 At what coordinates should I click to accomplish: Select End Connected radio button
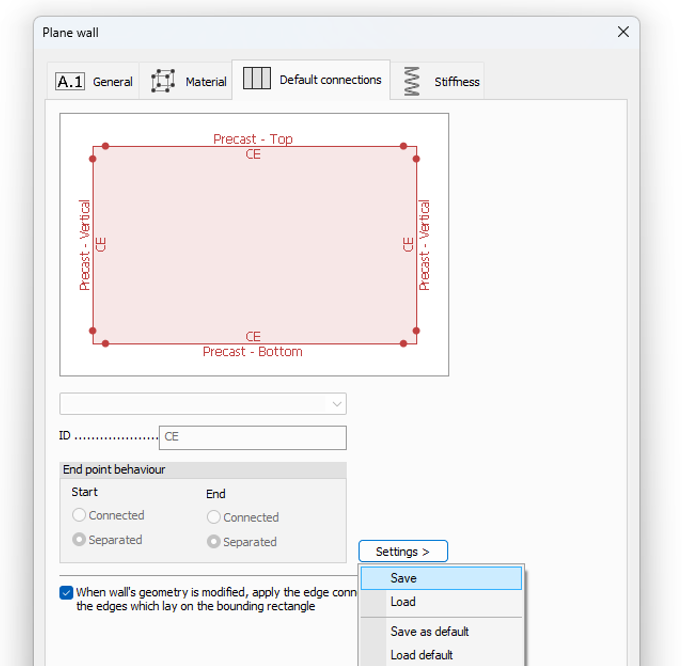(x=214, y=517)
